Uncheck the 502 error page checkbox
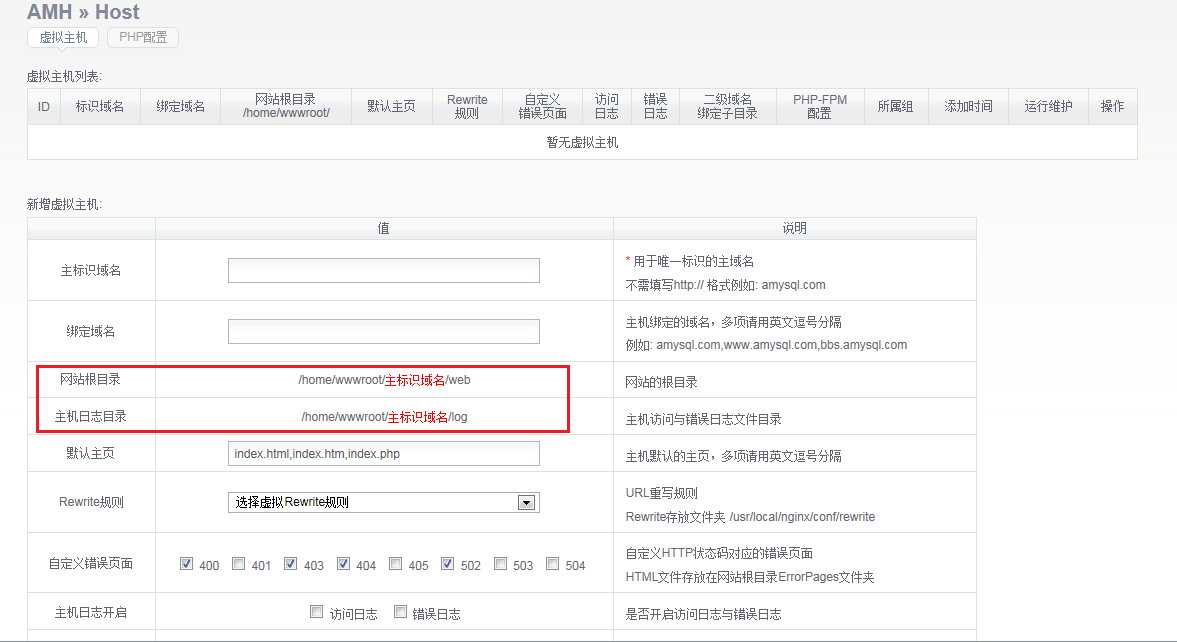 tap(448, 564)
